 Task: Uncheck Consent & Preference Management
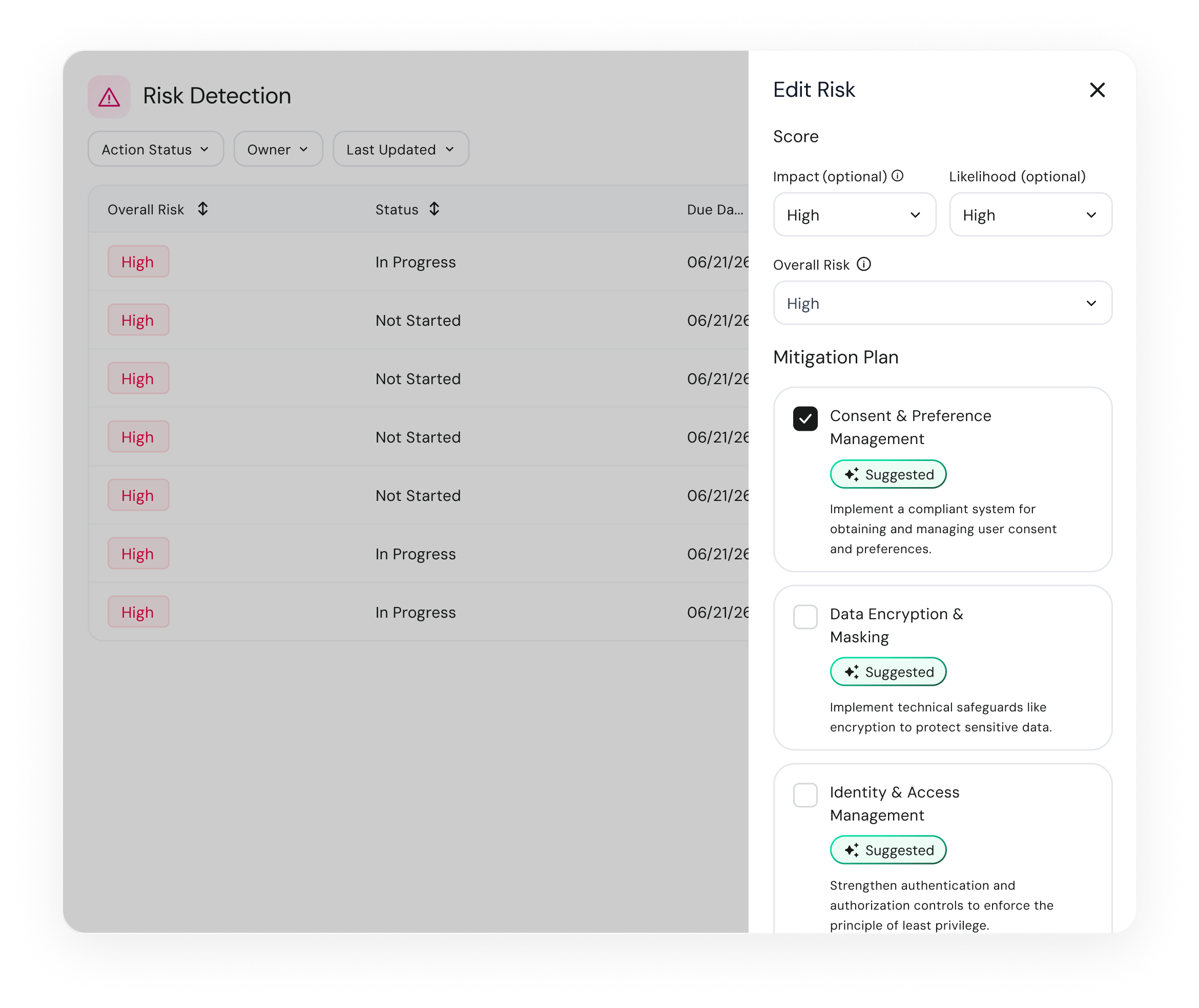coord(807,419)
